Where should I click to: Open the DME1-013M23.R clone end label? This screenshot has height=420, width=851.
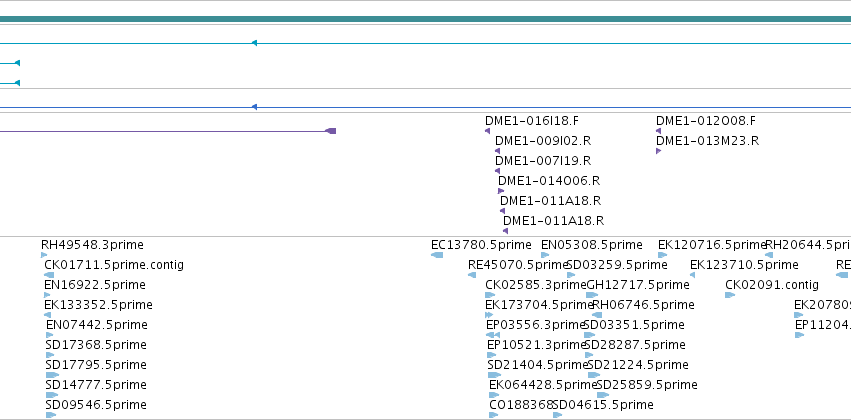pos(707,141)
